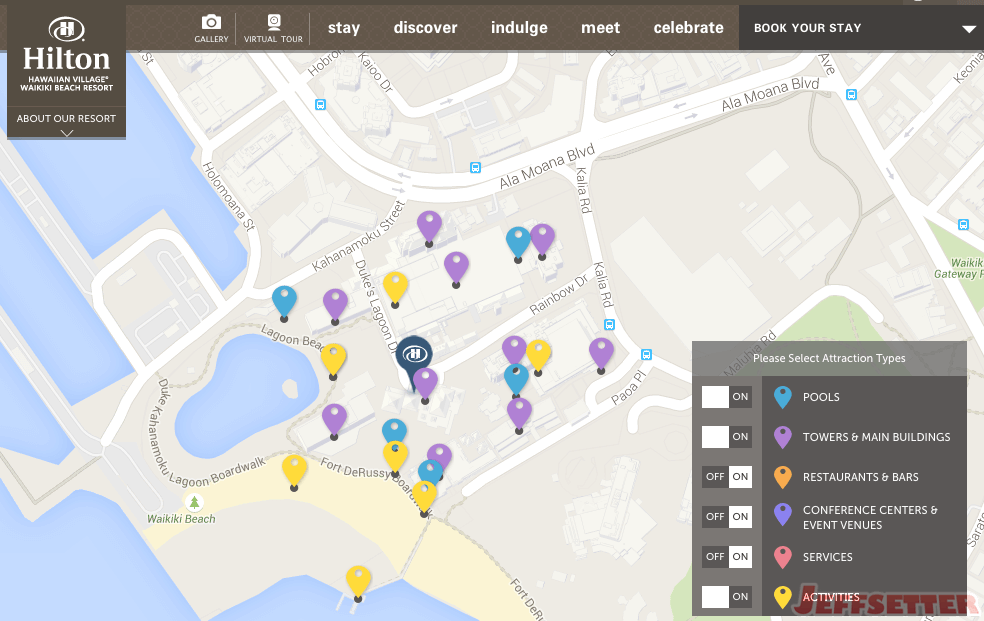This screenshot has width=984, height=621.
Task: Open the meet menu
Action: pyautogui.click(x=601, y=28)
